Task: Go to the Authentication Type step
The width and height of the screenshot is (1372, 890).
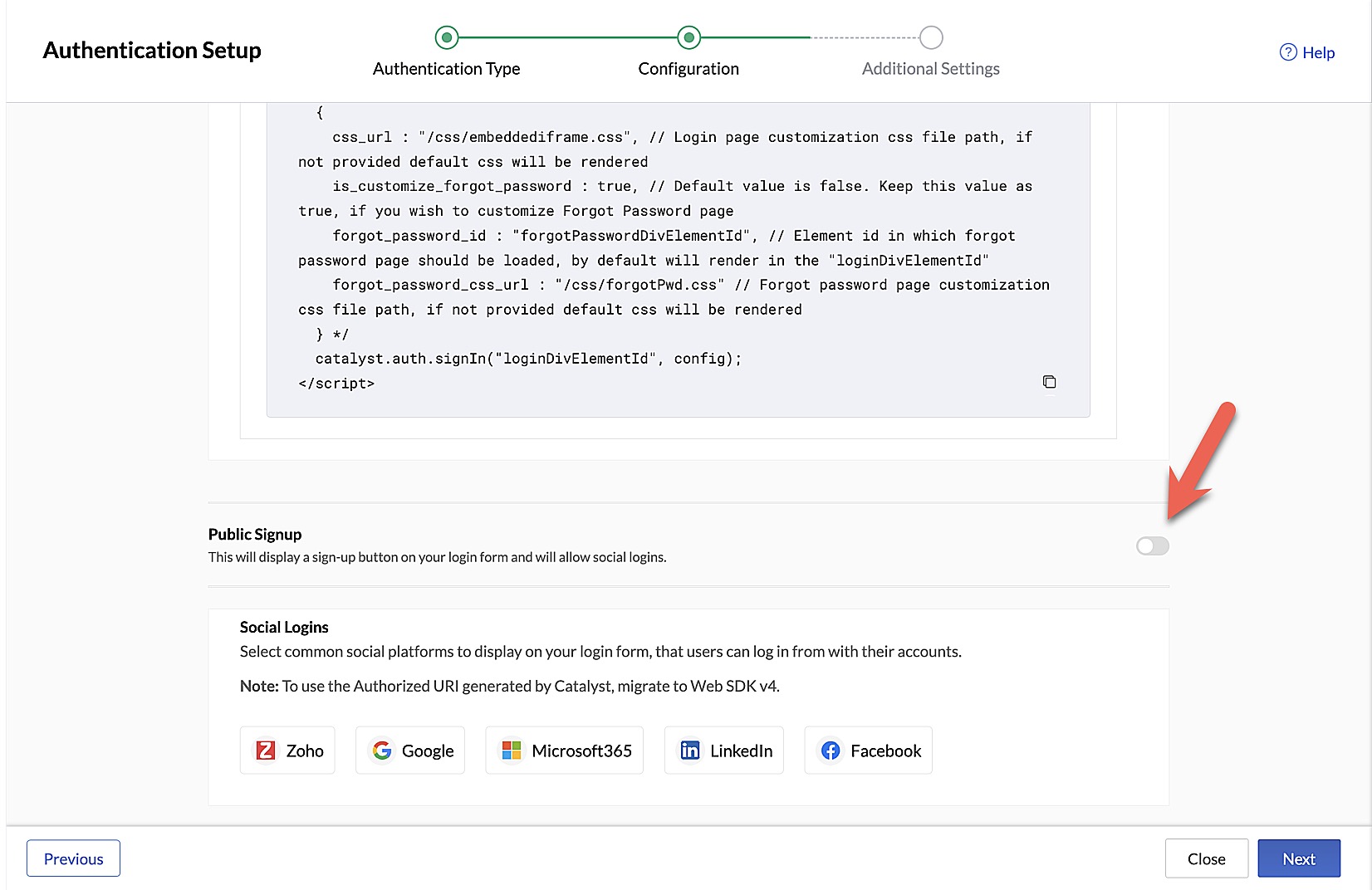Action: (447, 69)
